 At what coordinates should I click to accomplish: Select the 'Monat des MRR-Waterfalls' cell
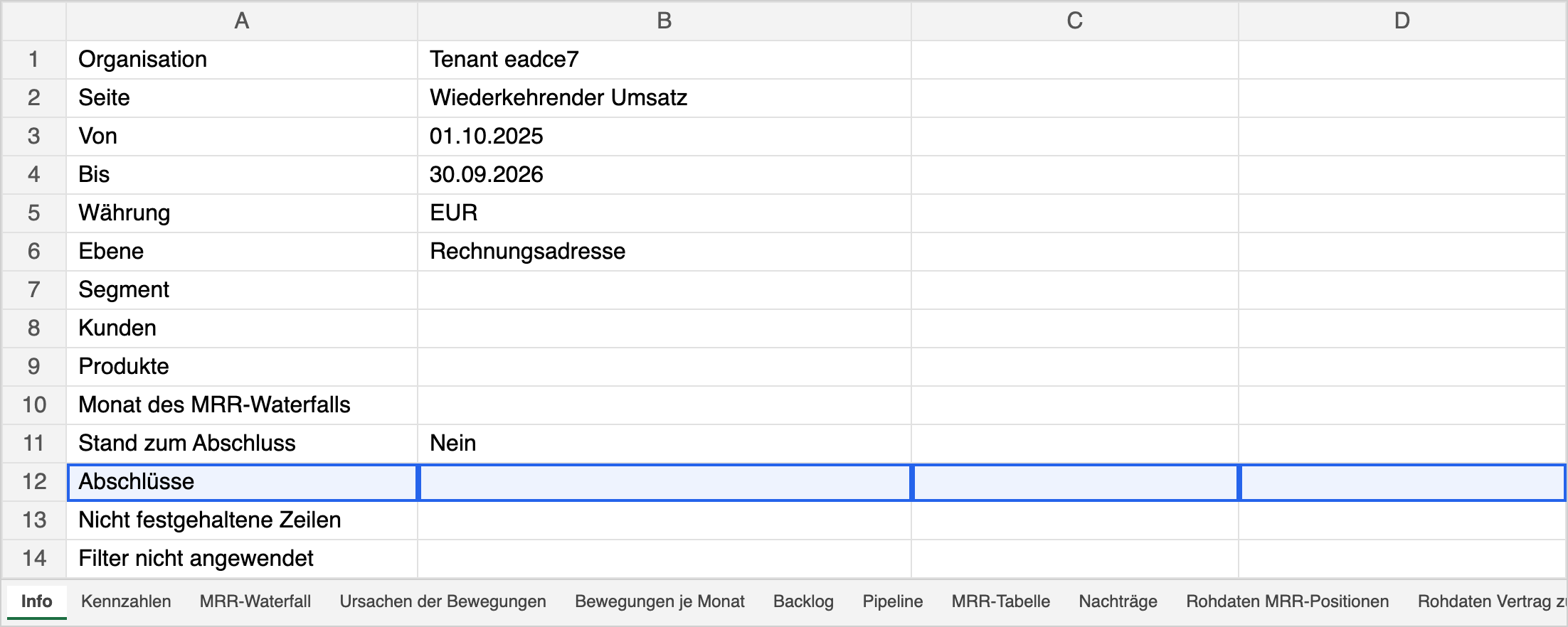[x=242, y=404]
